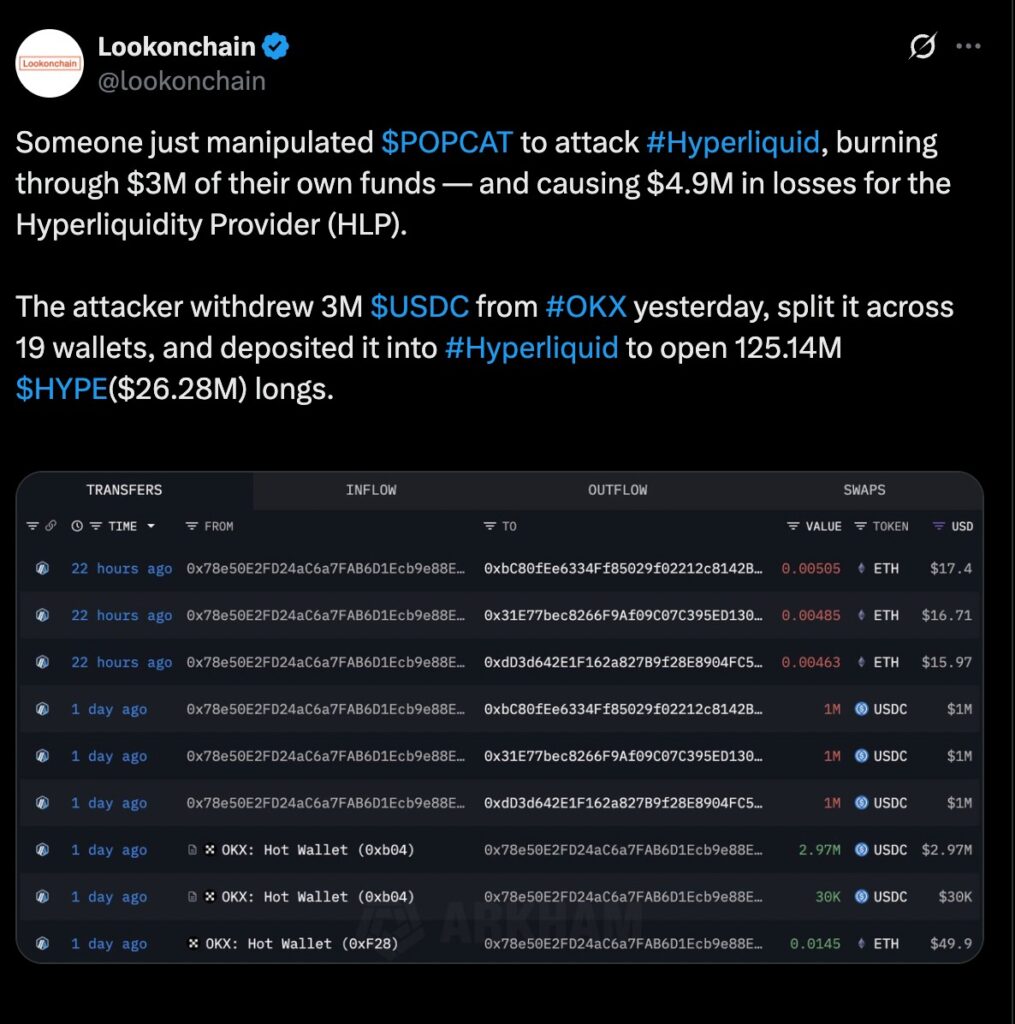The width and height of the screenshot is (1015, 1024).
Task: Click the Lookonchain profile avatar
Action: [x=50, y=63]
